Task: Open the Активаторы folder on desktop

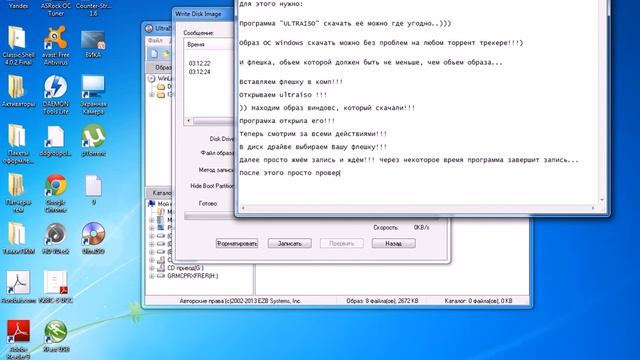Action: 18,91
